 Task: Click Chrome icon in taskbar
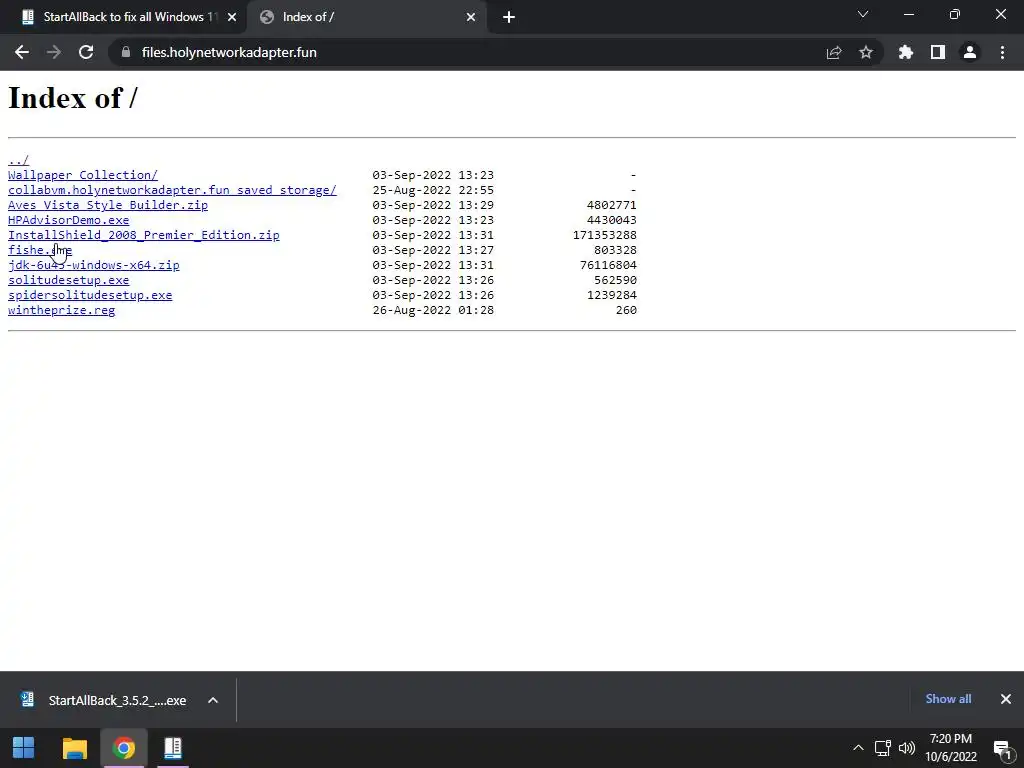click(x=123, y=748)
